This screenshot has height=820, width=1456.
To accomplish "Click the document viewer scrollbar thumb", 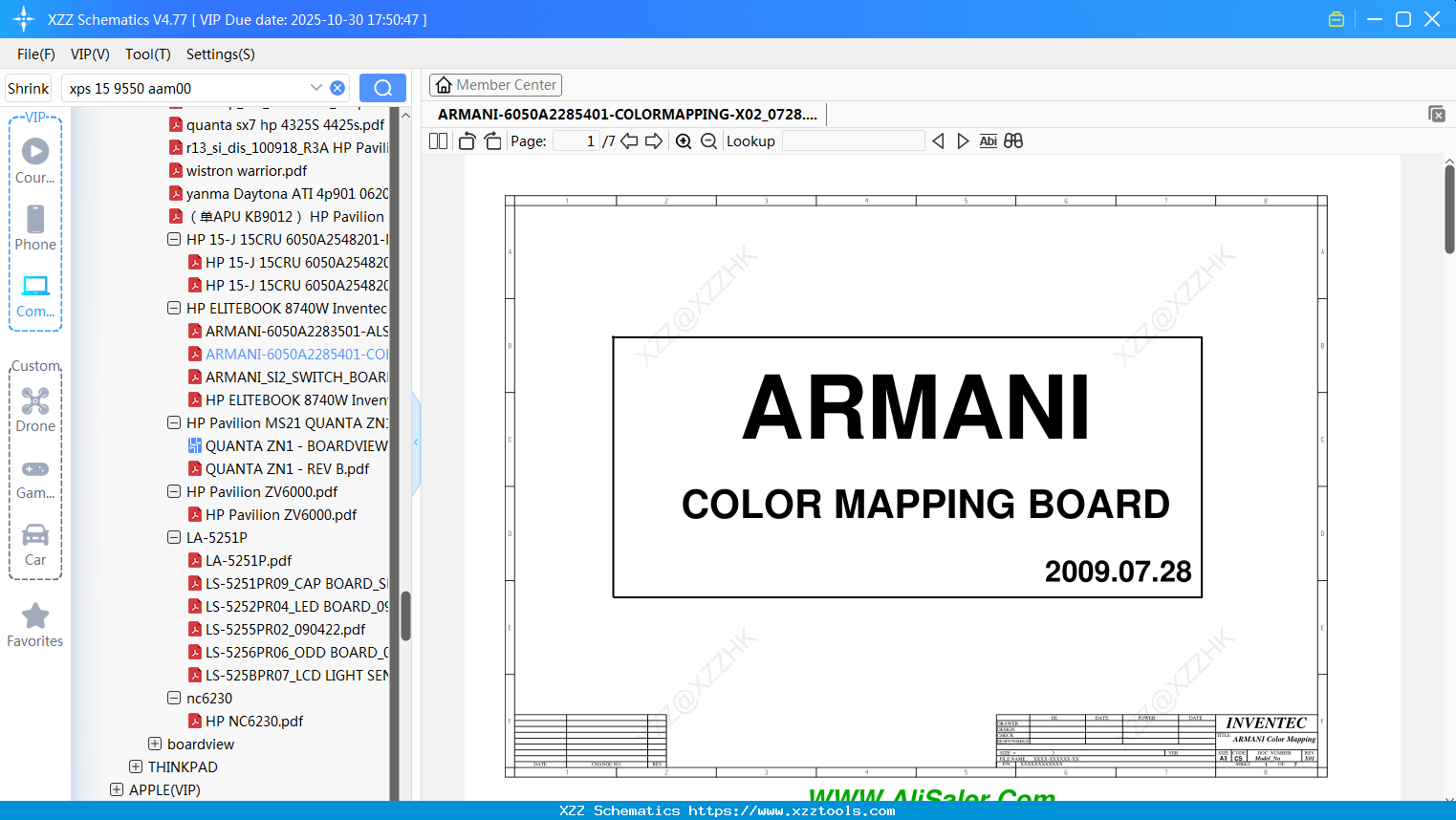I will point(1449,208).
